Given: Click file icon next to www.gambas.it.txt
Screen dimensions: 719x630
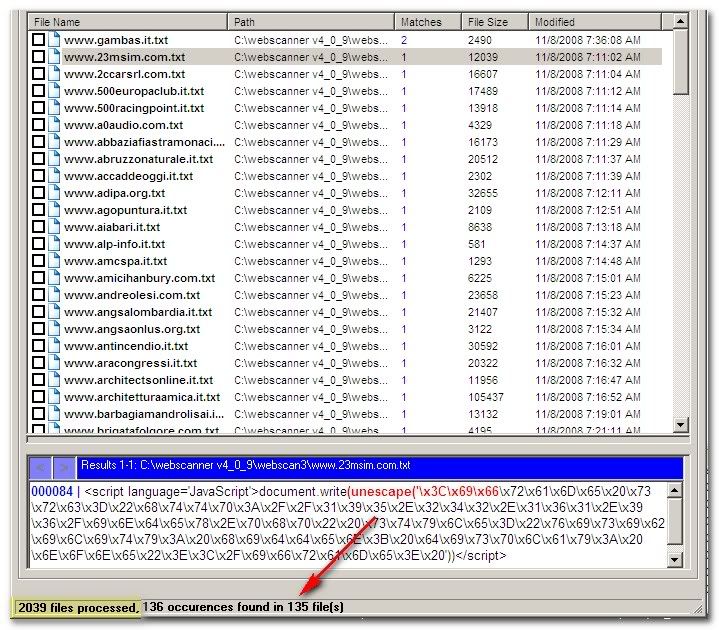Looking at the screenshot, I should click(x=55, y=40).
